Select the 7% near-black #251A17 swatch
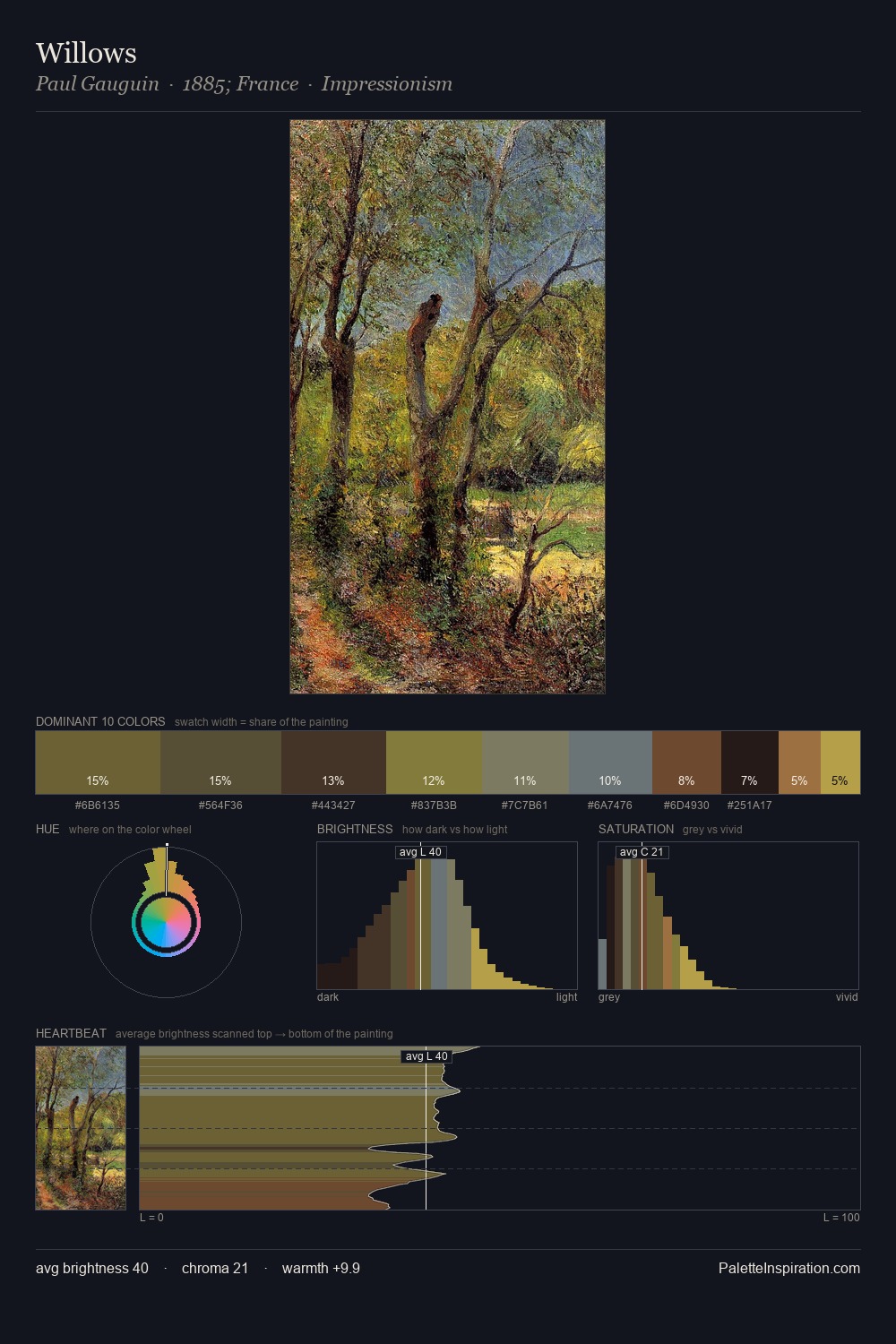Viewport: 896px width, 1344px height. 750,762
